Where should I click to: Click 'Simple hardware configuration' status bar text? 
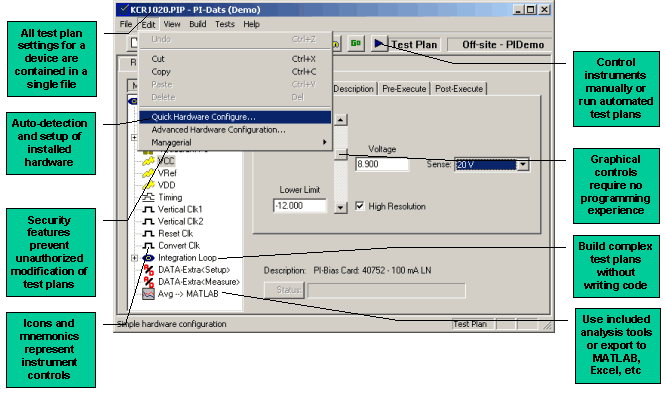click(x=171, y=324)
